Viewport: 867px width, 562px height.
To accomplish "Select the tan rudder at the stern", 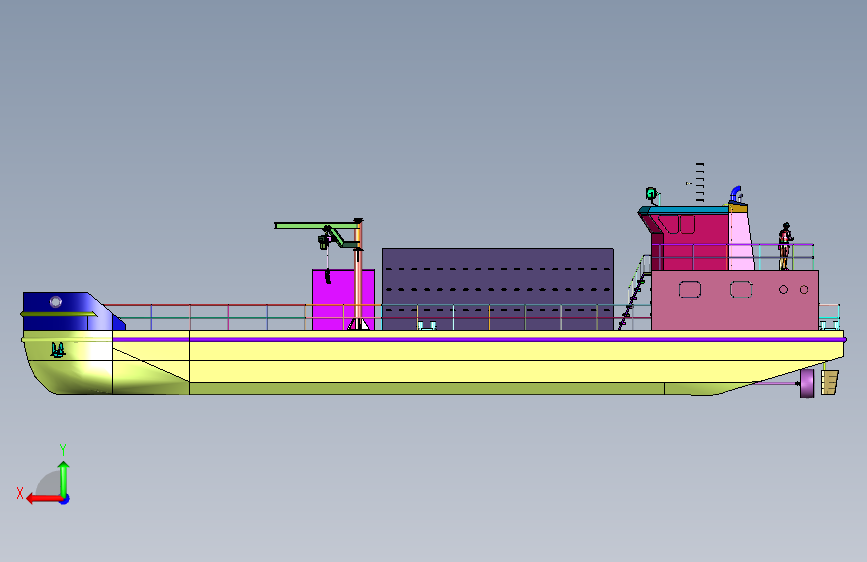I will tap(829, 382).
